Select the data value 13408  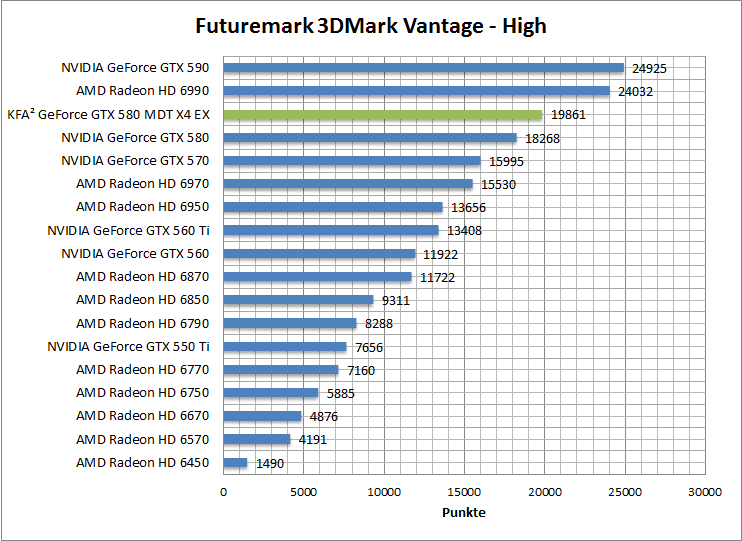pyautogui.click(x=464, y=231)
